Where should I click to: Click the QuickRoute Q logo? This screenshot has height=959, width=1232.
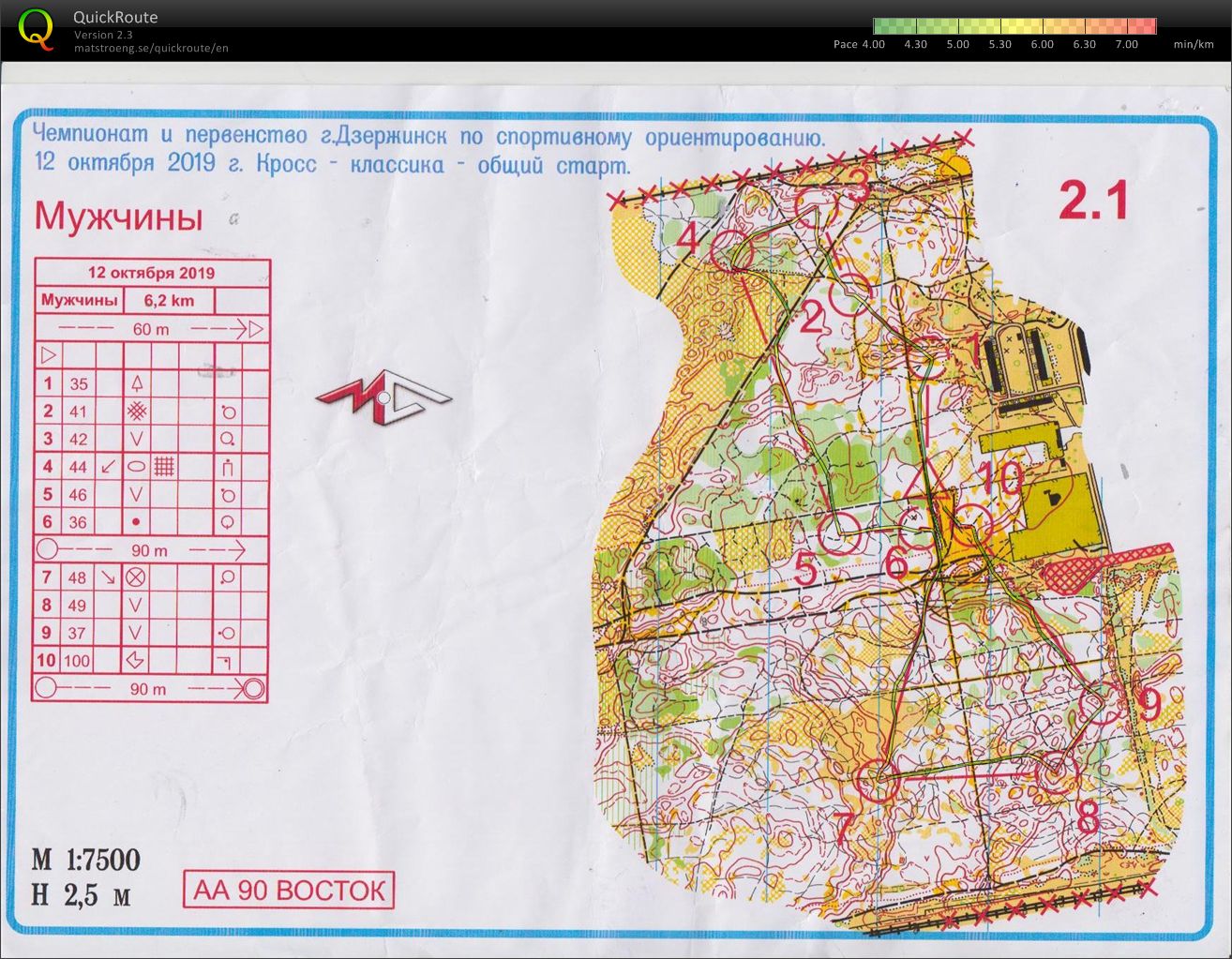tap(36, 27)
